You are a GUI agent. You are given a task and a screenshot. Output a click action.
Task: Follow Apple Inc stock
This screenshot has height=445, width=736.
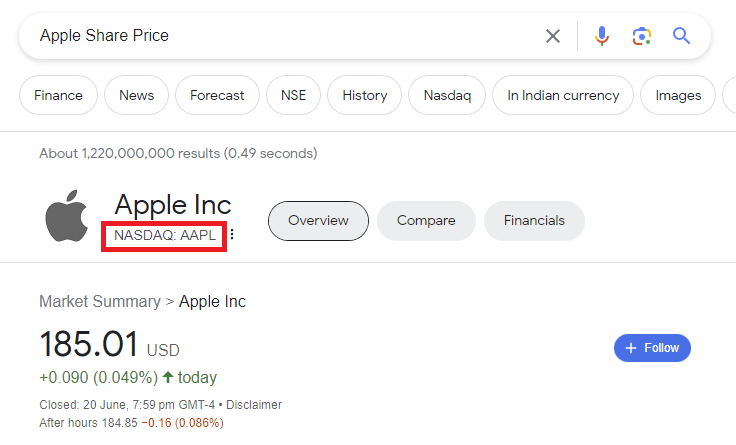(x=652, y=348)
